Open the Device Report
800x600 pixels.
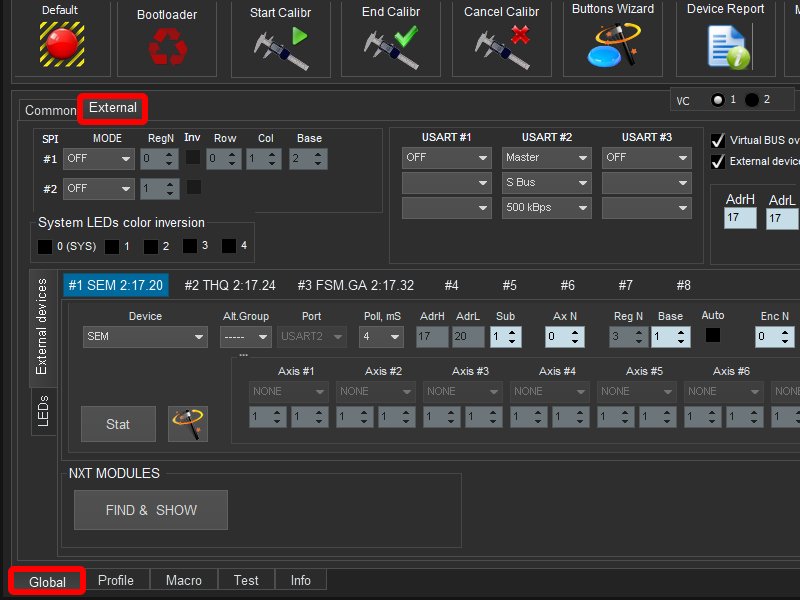coord(727,45)
